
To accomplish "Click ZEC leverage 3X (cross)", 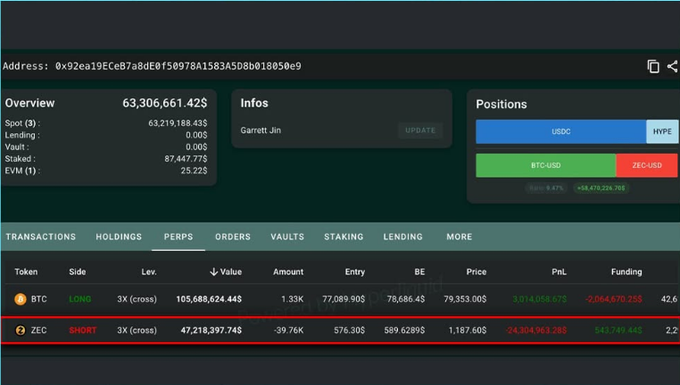I will (137, 330).
